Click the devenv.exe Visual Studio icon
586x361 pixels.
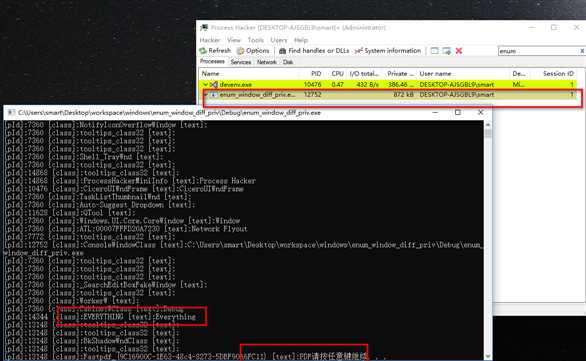click(x=214, y=84)
